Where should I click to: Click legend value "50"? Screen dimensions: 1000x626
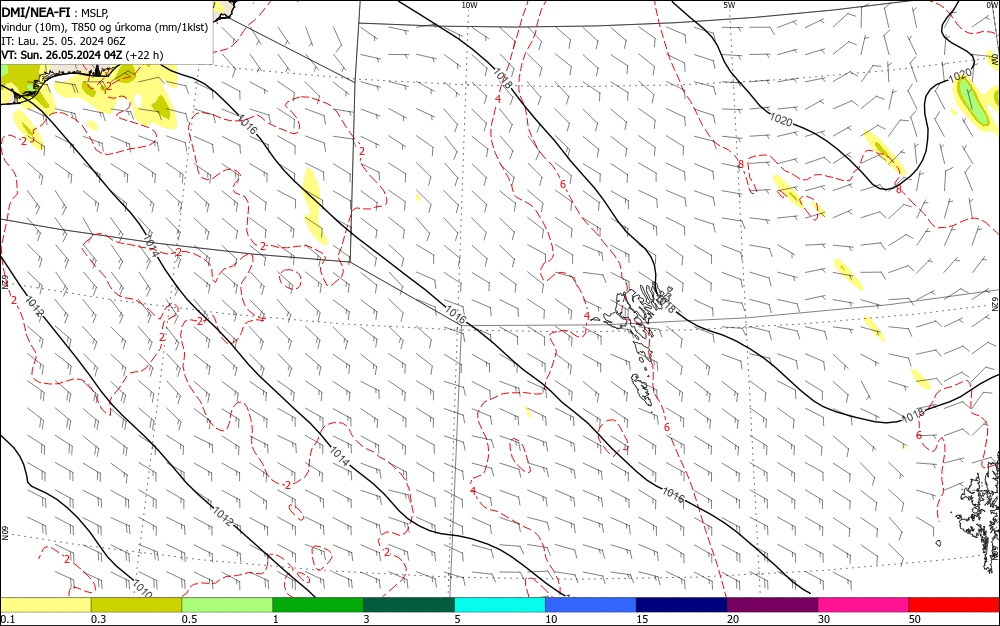pyautogui.click(x=915, y=619)
